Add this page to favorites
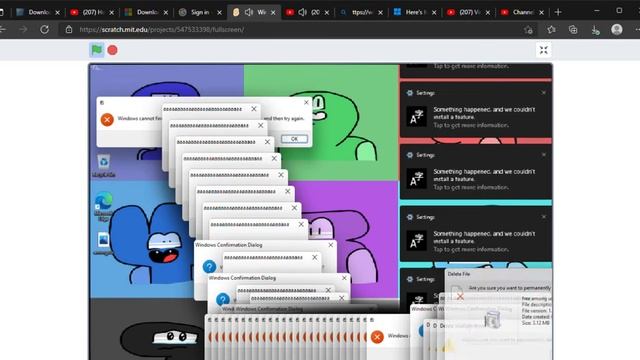Screen dimensions: 640x360 click(529, 29)
